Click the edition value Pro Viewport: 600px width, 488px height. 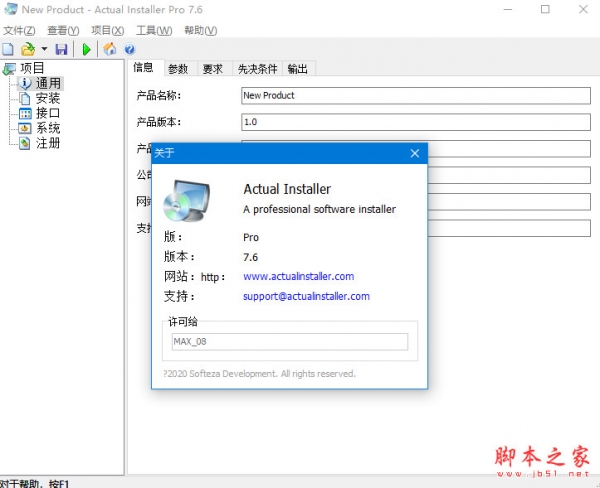click(251, 237)
